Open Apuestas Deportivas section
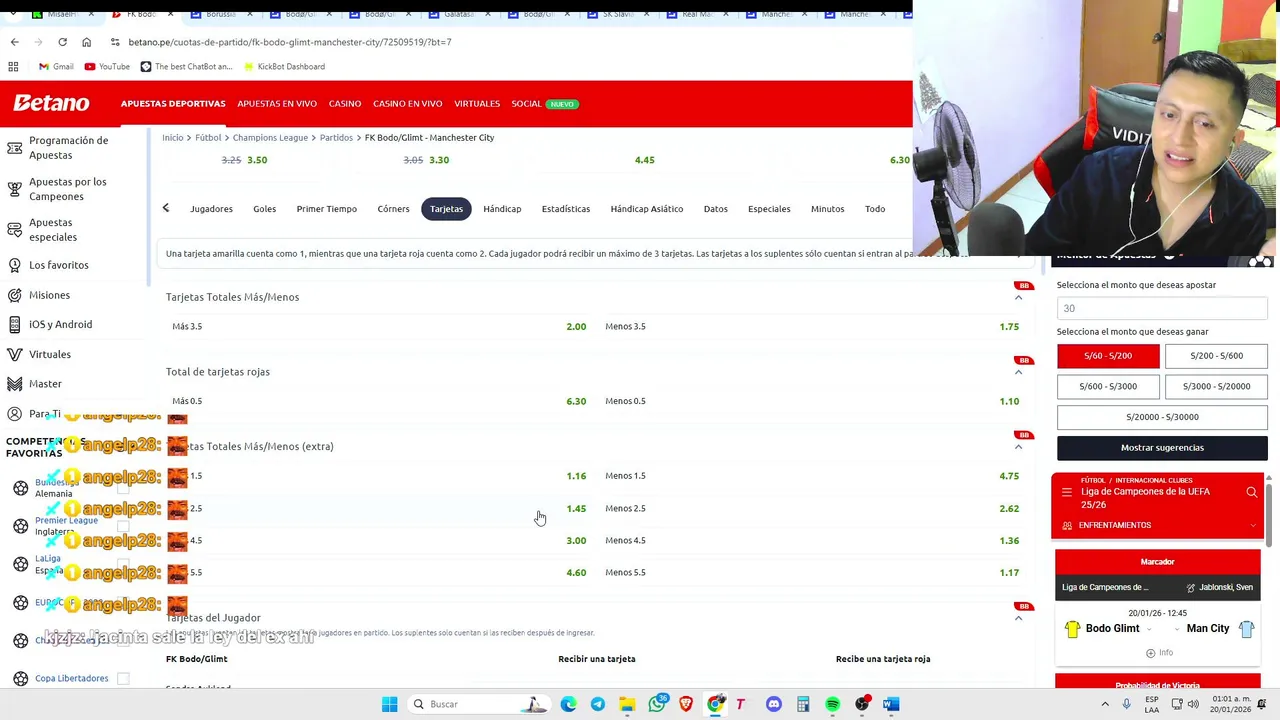This screenshot has height=720, width=1280. coord(173,104)
